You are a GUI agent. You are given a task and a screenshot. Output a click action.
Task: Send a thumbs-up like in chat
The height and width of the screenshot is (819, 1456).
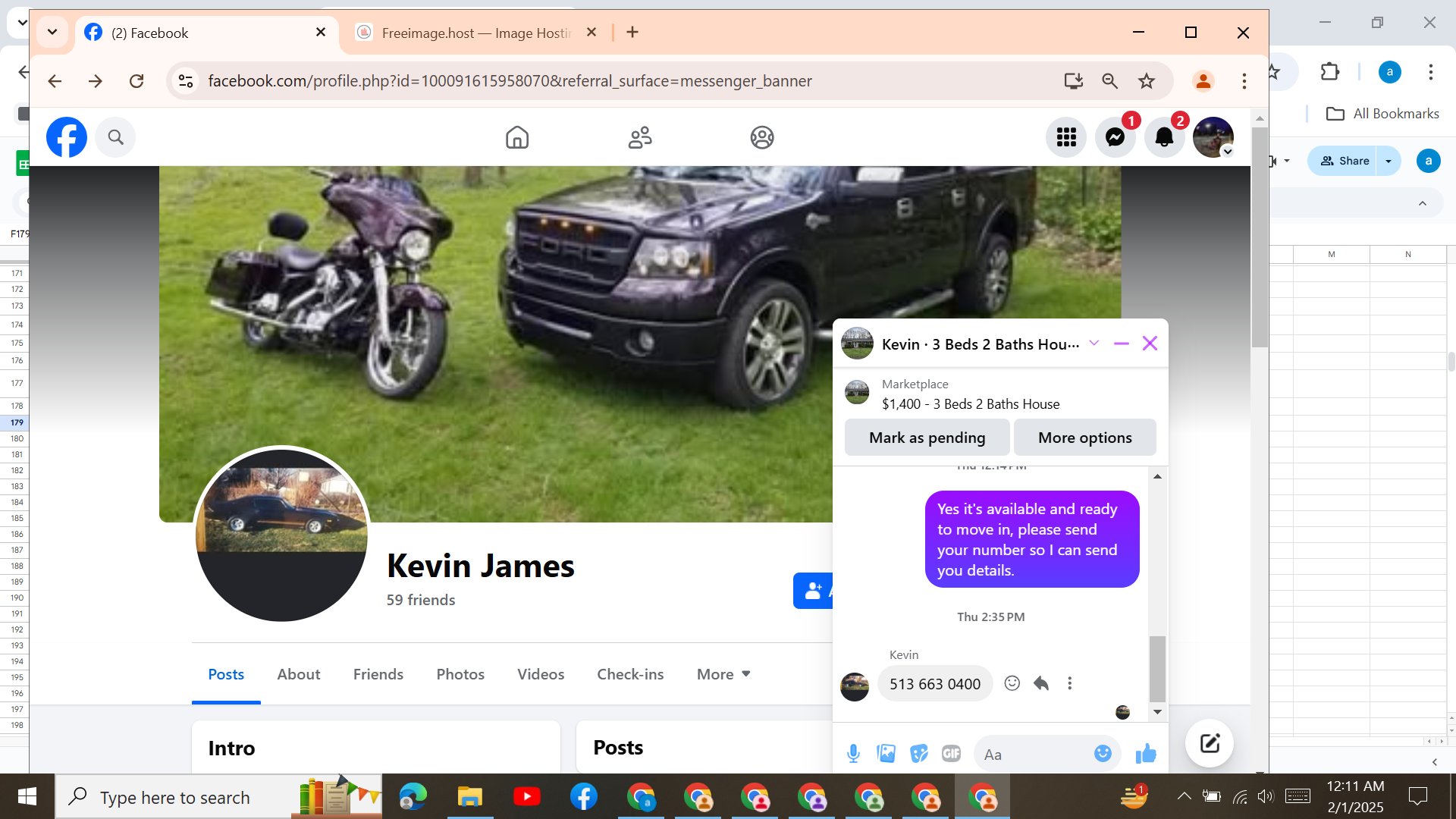click(1146, 754)
